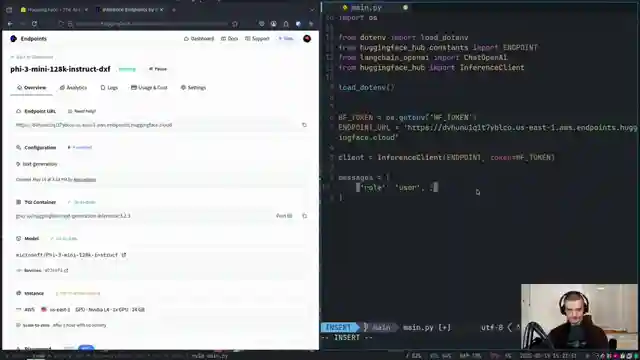Pause the phi-3-mini-128k-instruct-dxf endpoint
The image size is (640, 360).
(x=158, y=69)
